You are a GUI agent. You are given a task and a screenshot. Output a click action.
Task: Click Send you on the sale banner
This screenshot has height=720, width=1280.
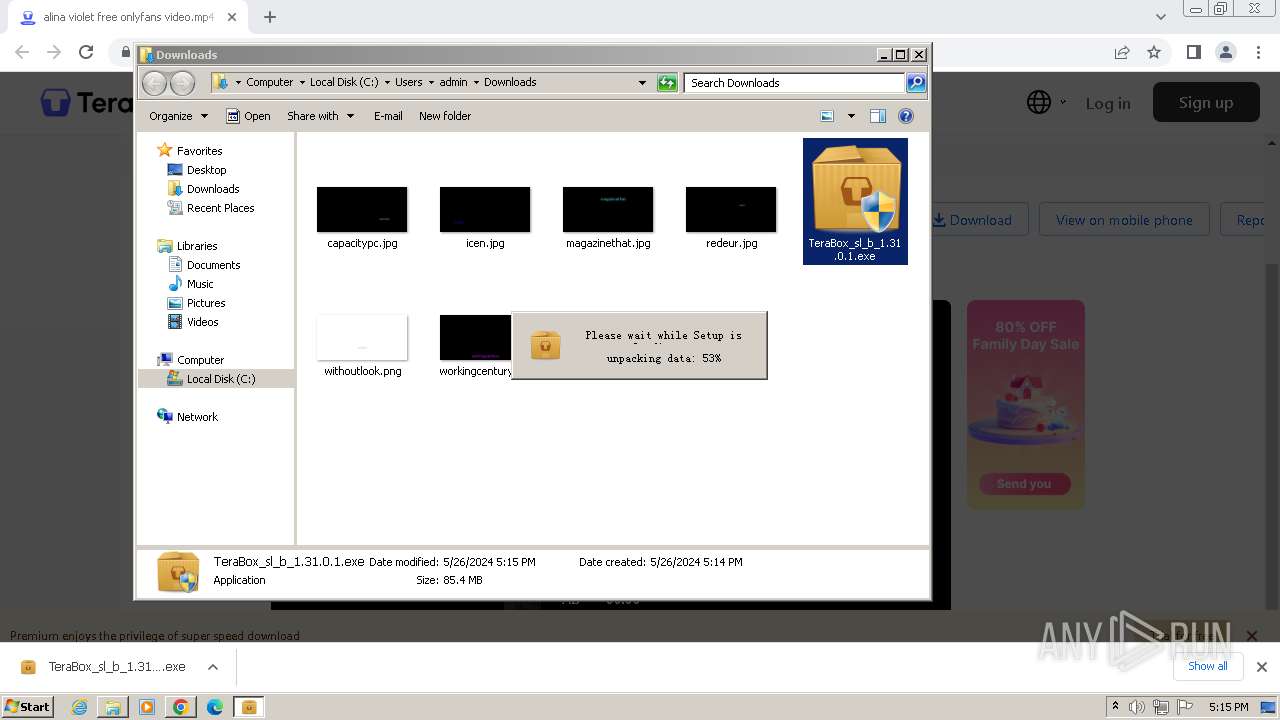click(1024, 484)
